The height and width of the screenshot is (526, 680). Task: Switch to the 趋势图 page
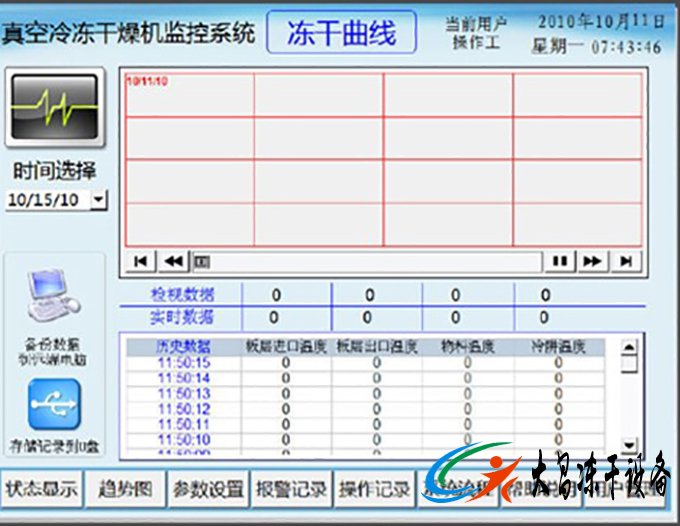(x=125, y=489)
